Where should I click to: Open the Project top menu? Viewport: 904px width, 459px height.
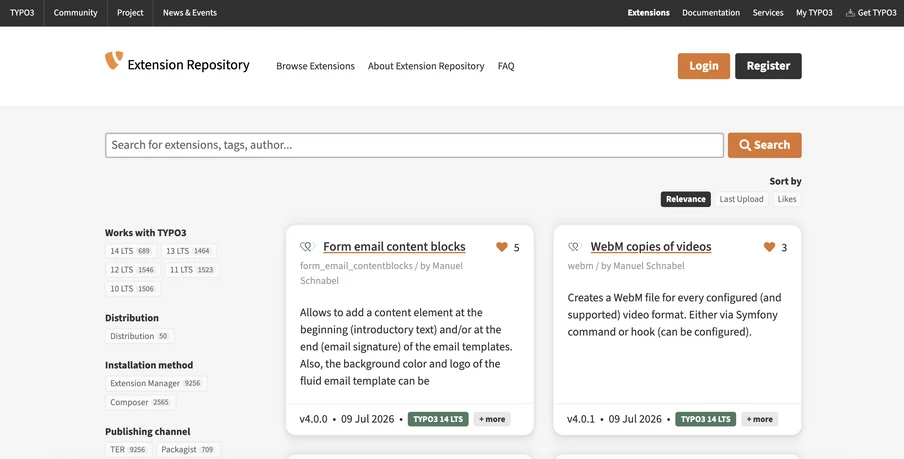click(x=130, y=13)
